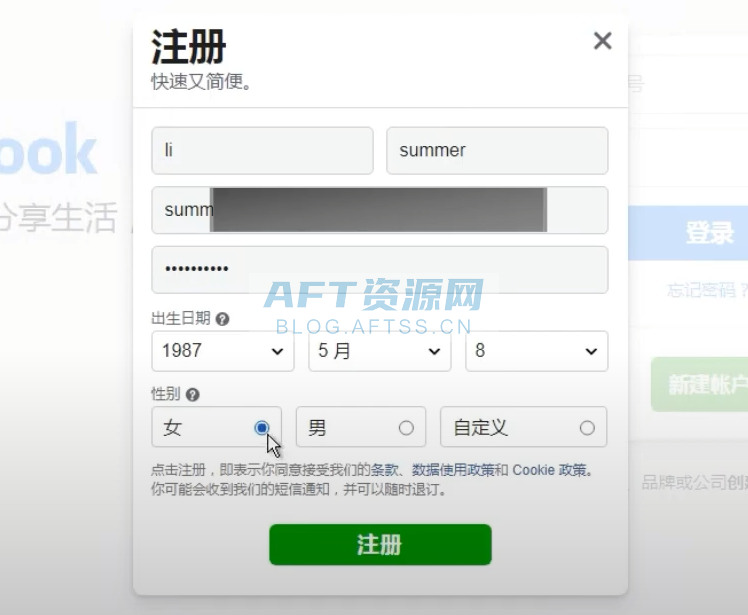The width and height of the screenshot is (748, 615).
Task: Focus the surname field containing summer
Action: coord(497,150)
